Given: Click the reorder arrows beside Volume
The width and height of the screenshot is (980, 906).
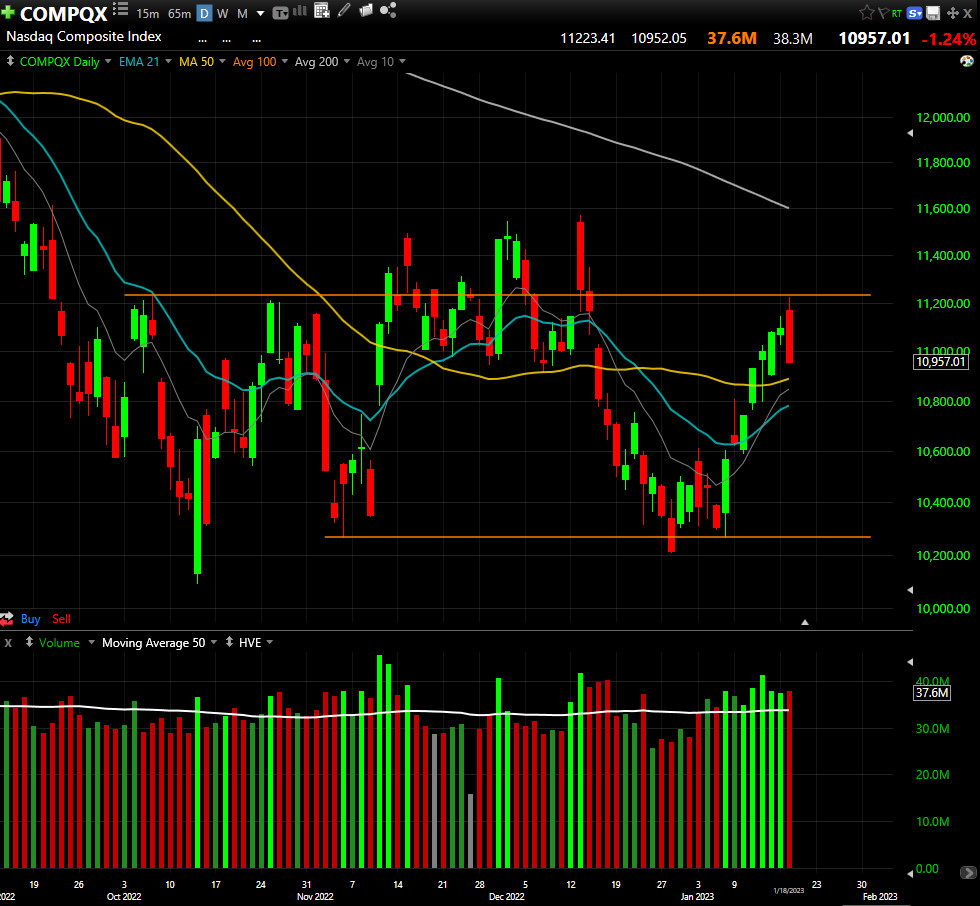Looking at the screenshot, I should (x=29, y=642).
